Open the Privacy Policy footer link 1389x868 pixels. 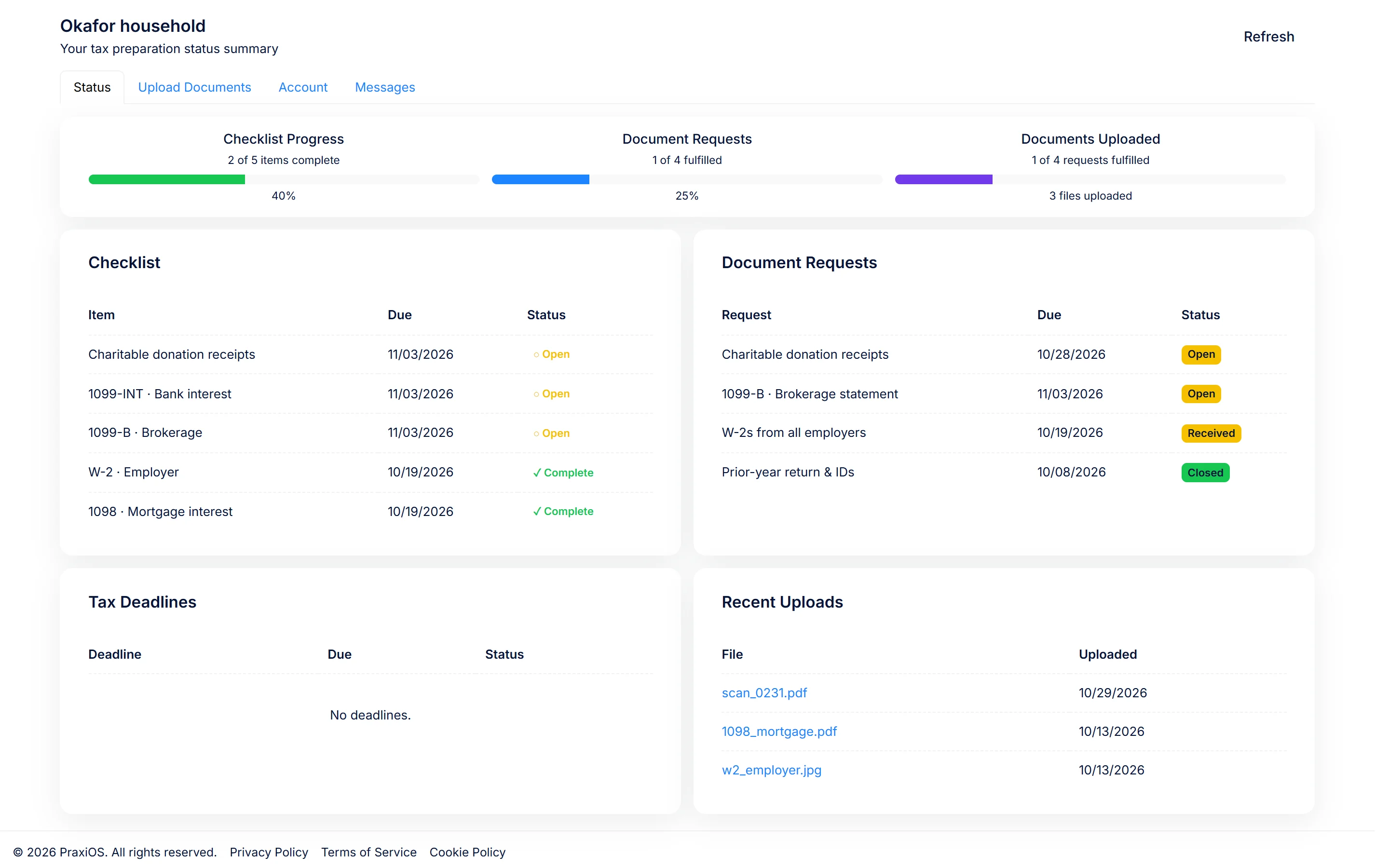[269, 852]
